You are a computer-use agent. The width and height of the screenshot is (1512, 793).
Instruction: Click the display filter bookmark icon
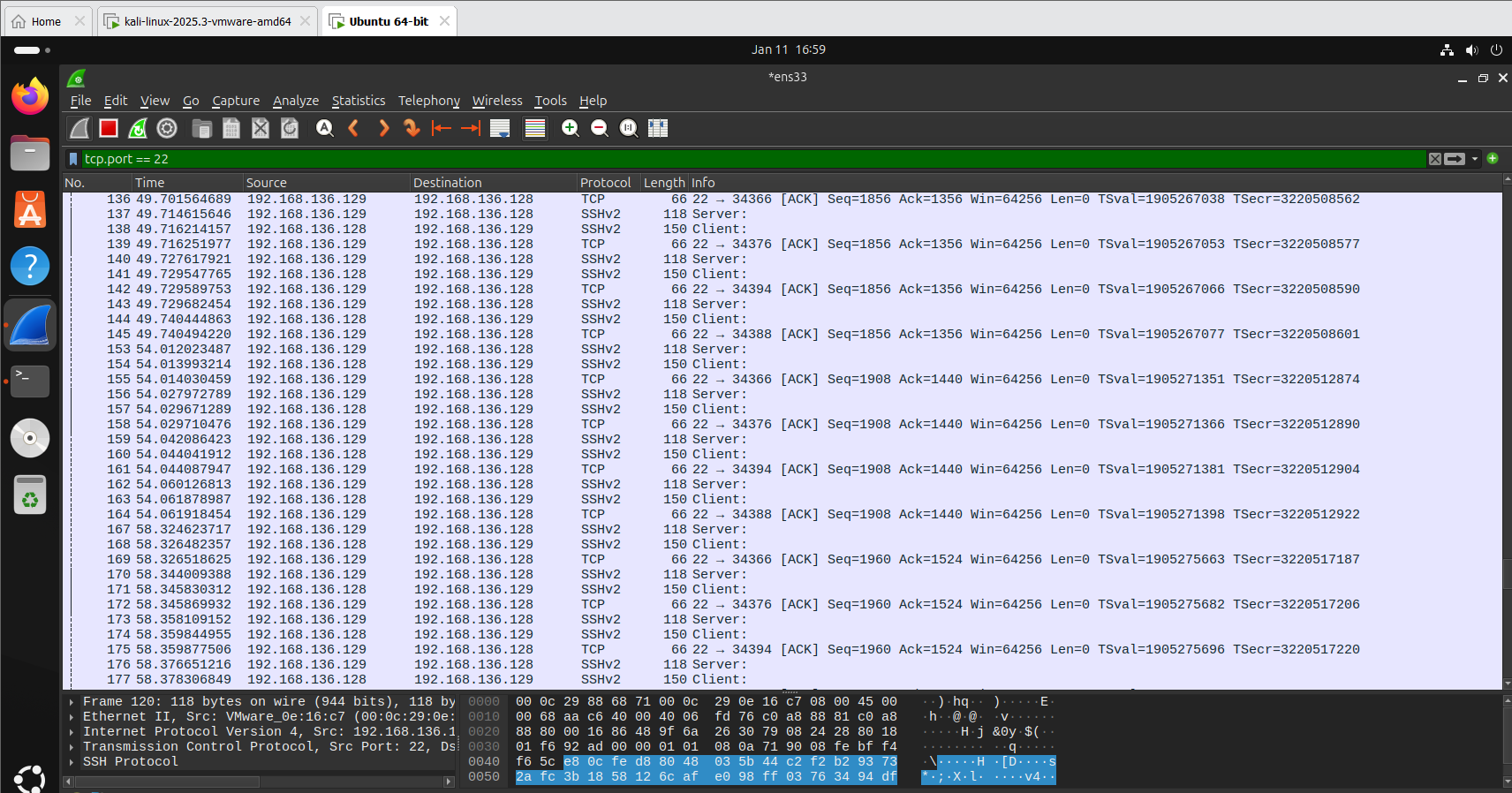click(x=73, y=159)
